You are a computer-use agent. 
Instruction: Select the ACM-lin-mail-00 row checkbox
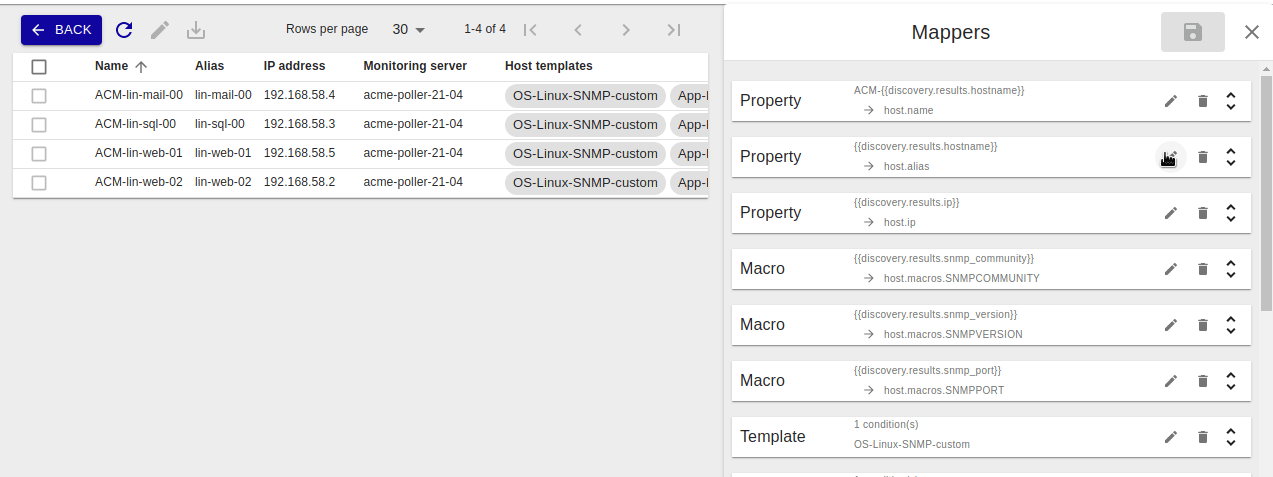39,96
